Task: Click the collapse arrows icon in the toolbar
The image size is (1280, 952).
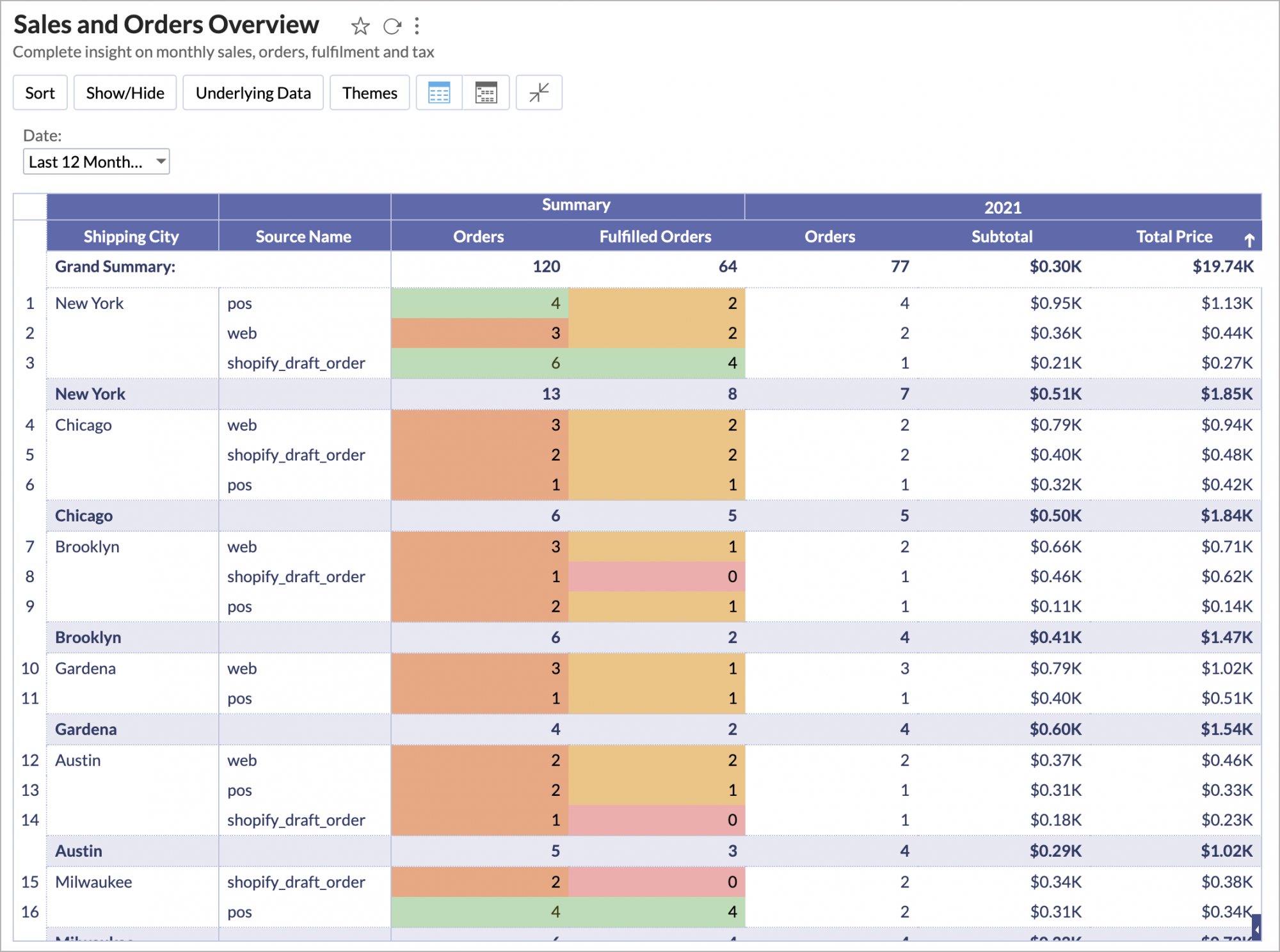Action: (539, 93)
